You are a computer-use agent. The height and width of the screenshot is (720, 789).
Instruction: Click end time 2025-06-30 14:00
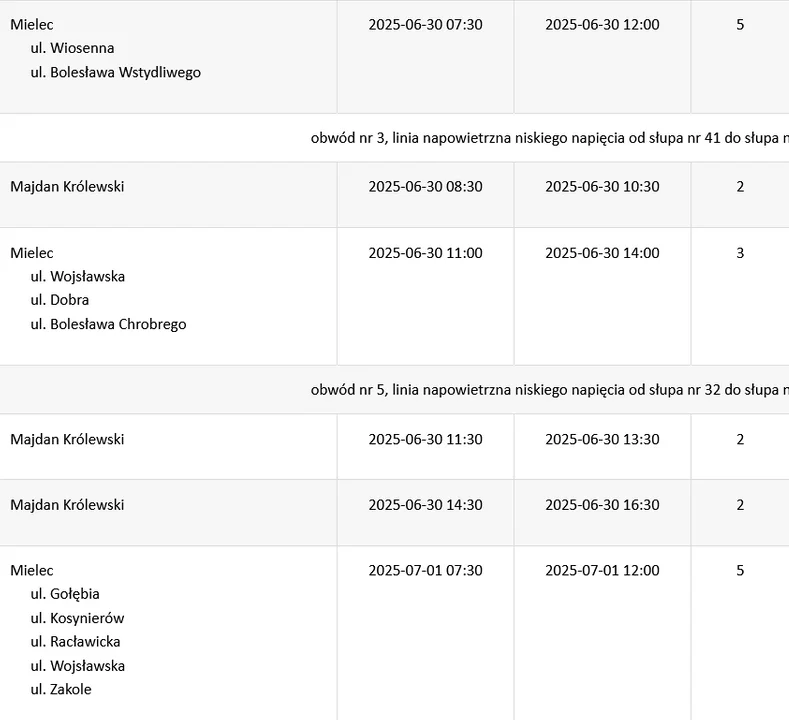602,253
